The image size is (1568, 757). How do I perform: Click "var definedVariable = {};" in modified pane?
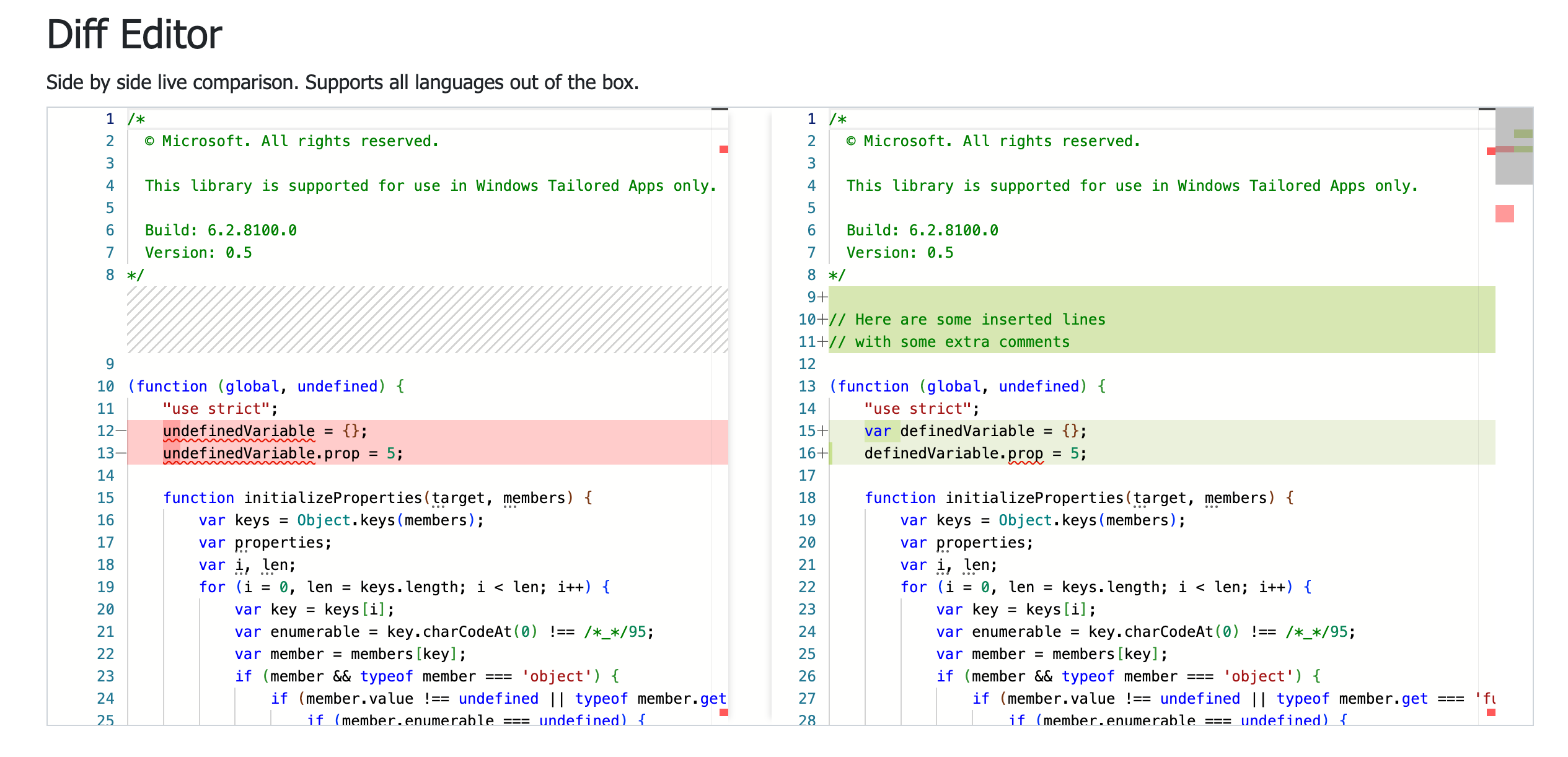click(976, 431)
